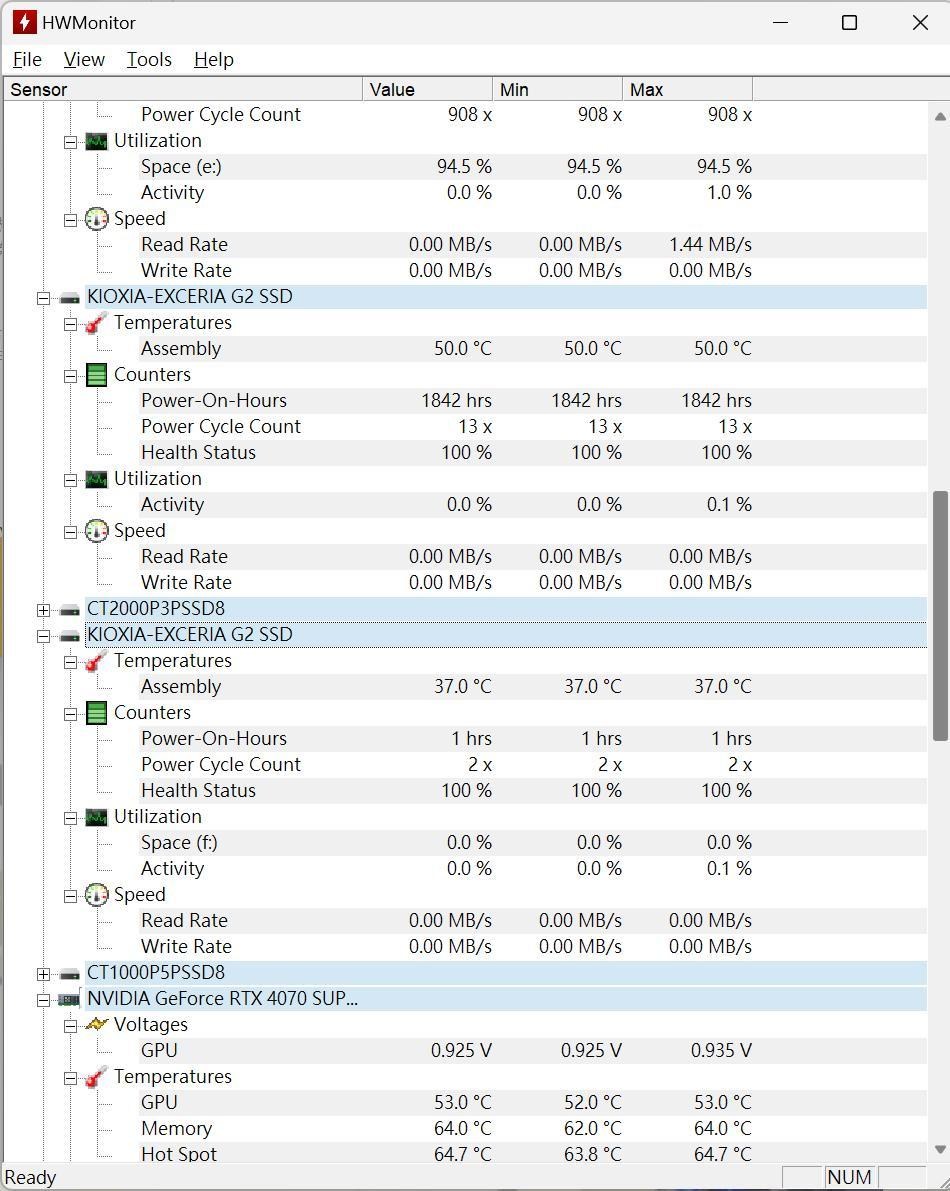950x1191 pixels.
Task: Click the Utilization chart icon above Space (f:)
Action: click(x=96, y=817)
